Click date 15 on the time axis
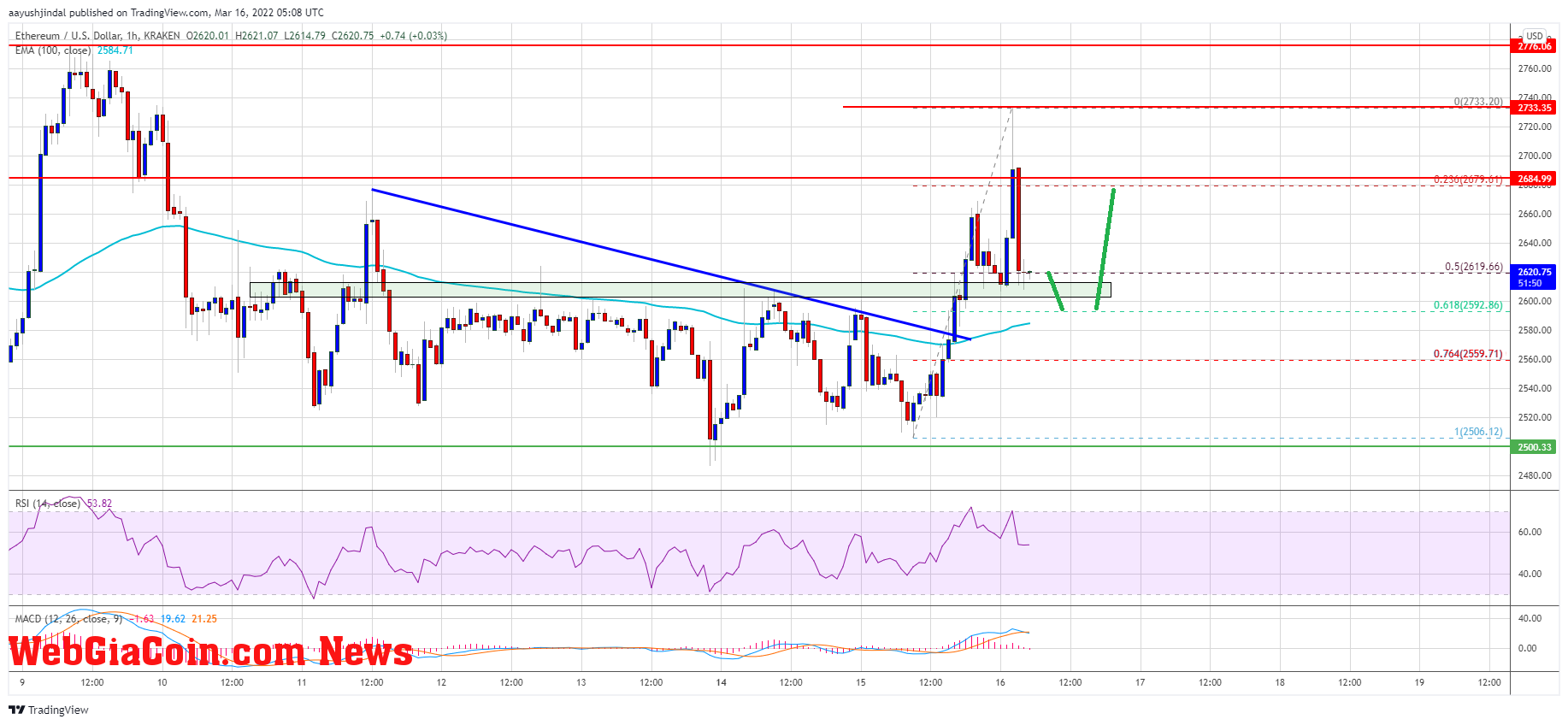This screenshot has height=725, width=1568. coord(861,682)
